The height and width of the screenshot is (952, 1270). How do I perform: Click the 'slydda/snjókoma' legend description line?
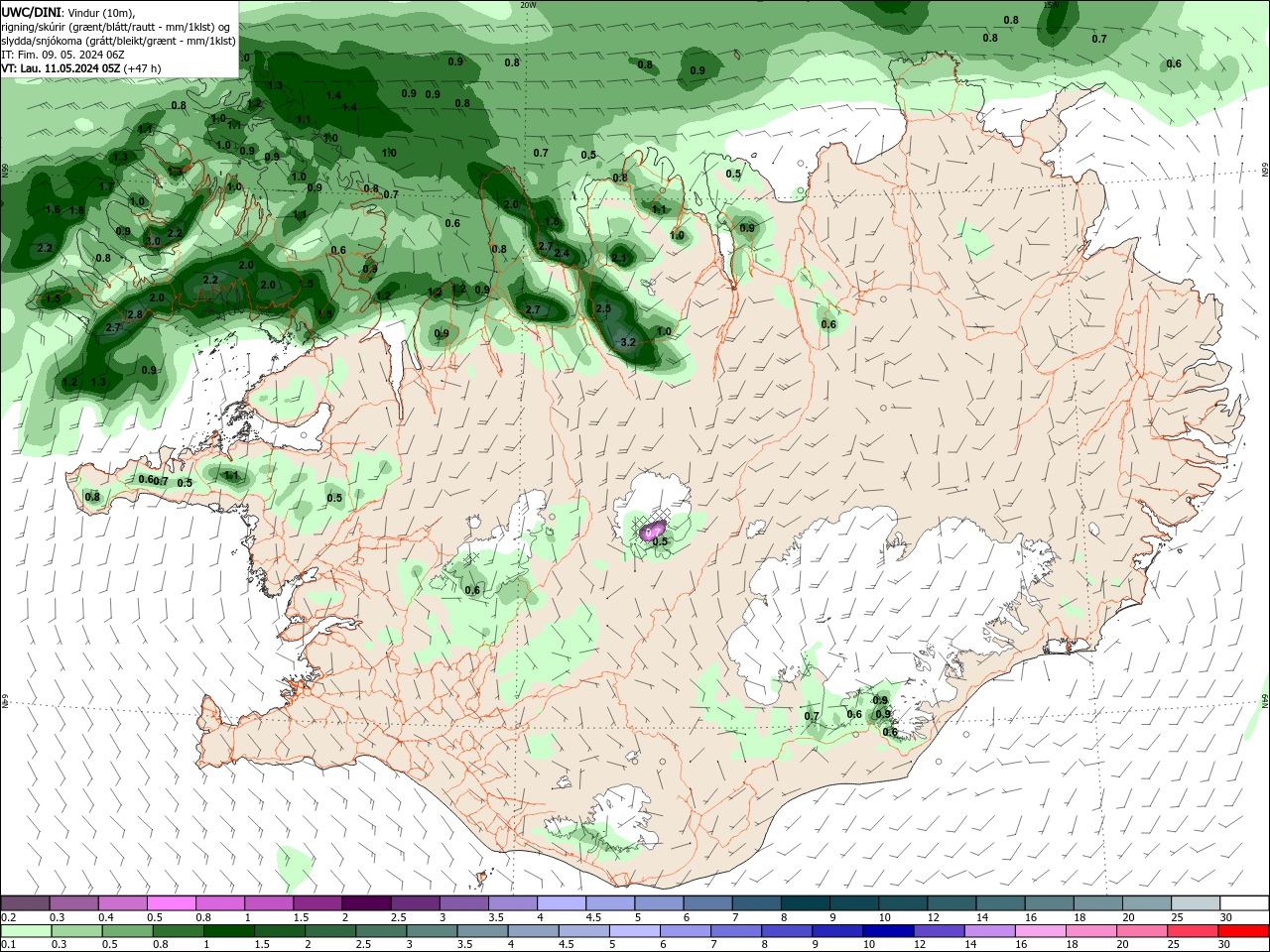pyautogui.click(x=119, y=41)
